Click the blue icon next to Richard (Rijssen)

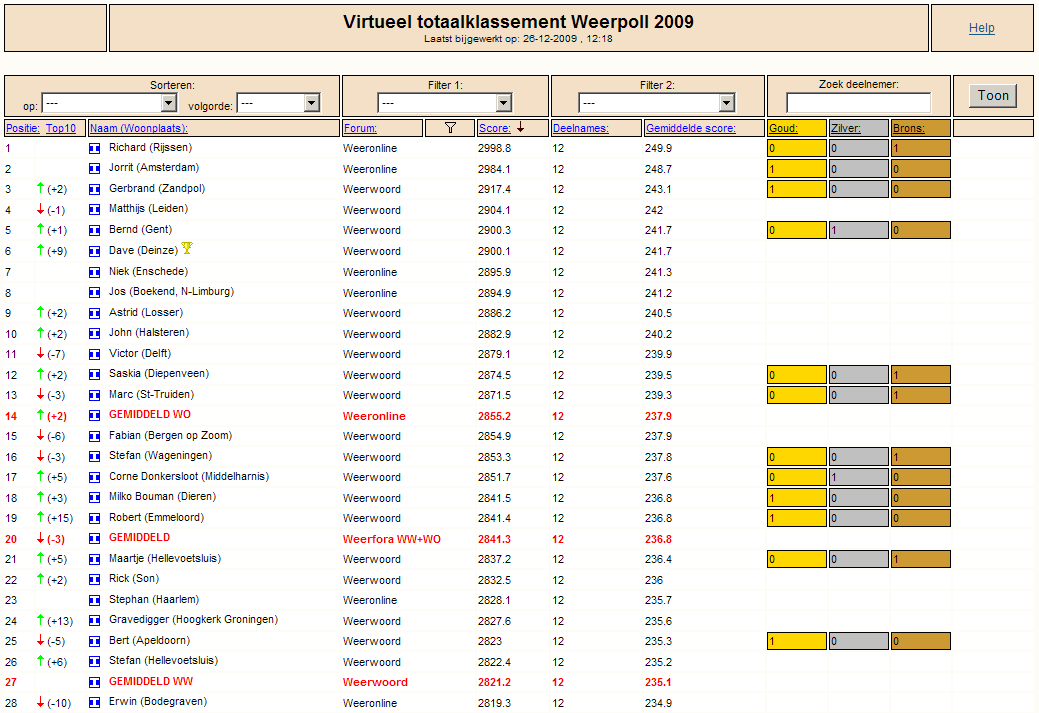pos(95,148)
